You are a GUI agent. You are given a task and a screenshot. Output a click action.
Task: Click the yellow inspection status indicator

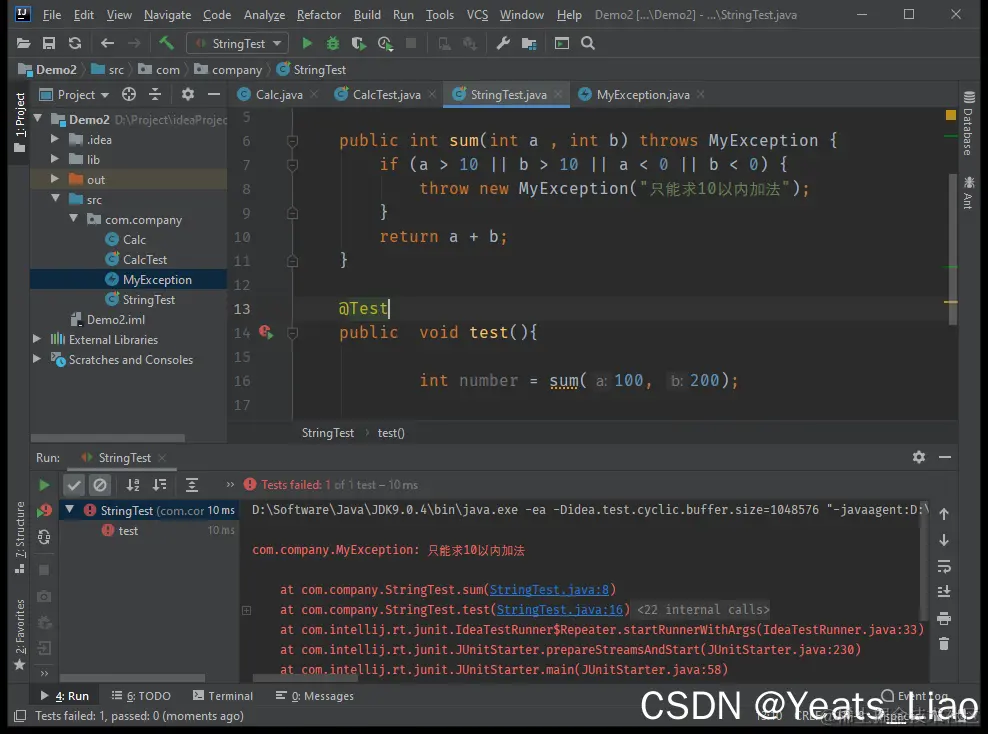(x=951, y=115)
